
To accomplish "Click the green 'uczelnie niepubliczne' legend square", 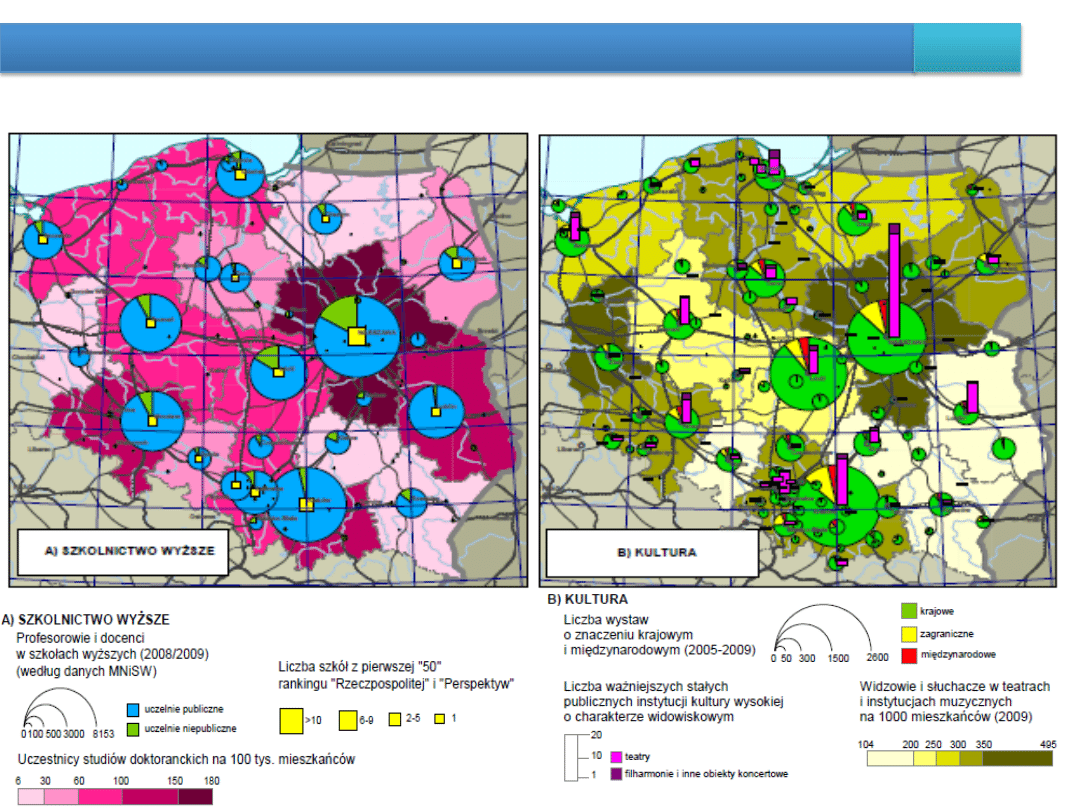I will coord(134,727).
